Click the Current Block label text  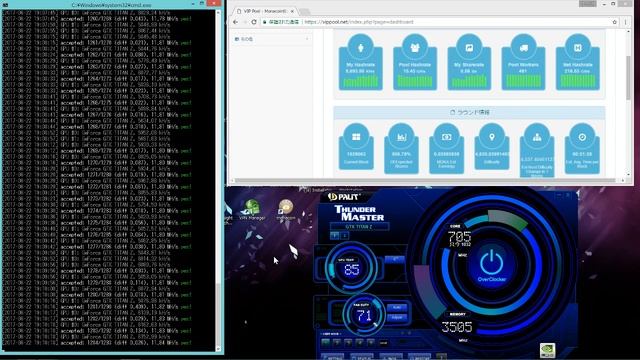[x=356, y=162]
